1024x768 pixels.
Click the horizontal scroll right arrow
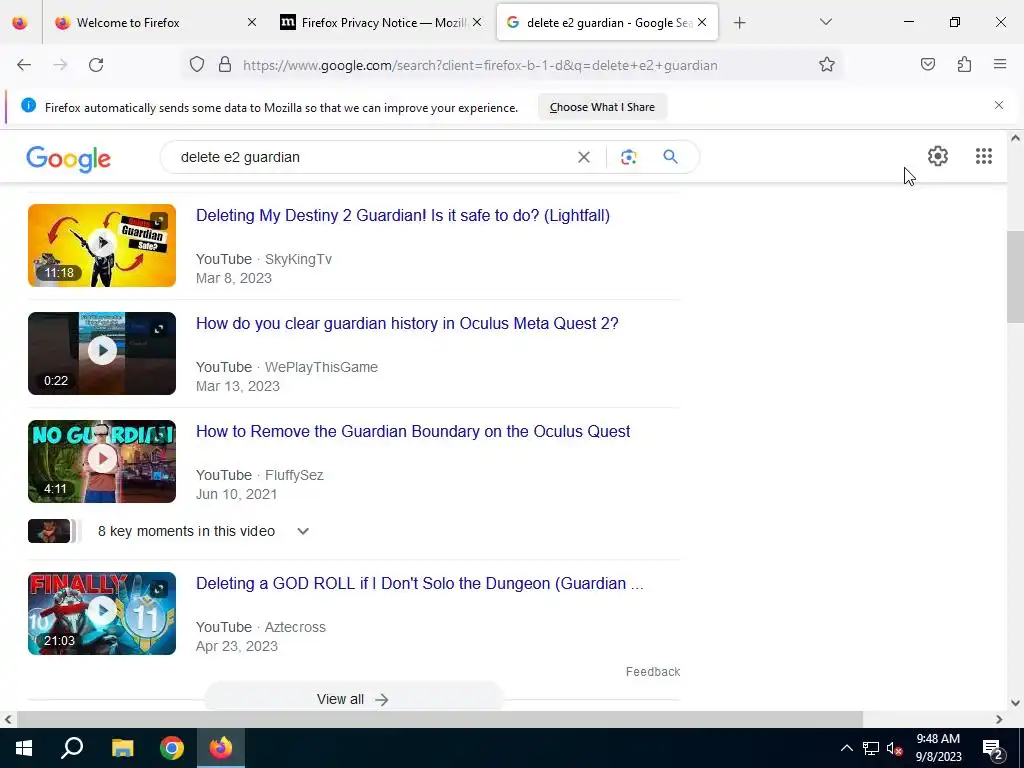click(x=999, y=719)
